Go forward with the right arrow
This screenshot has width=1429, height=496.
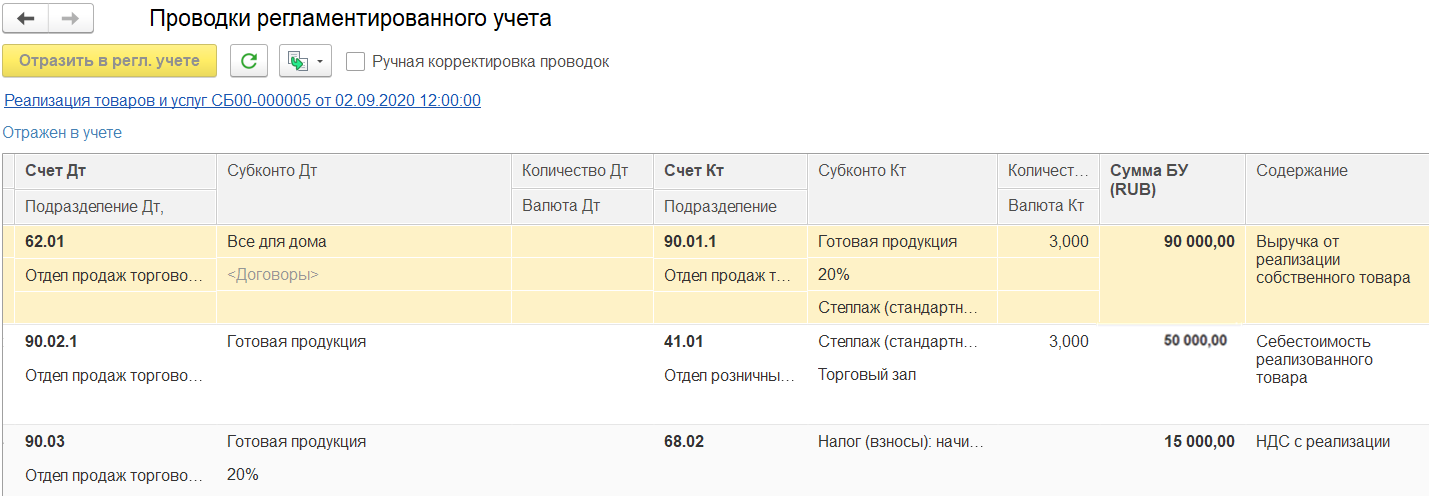(71, 18)
